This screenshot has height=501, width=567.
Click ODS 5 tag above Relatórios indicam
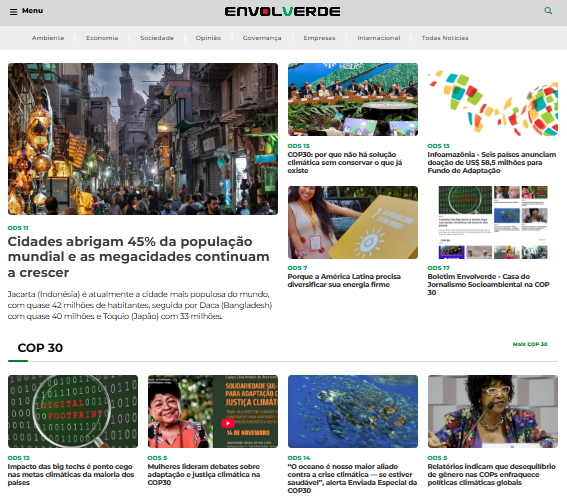(x=437, y=458)
